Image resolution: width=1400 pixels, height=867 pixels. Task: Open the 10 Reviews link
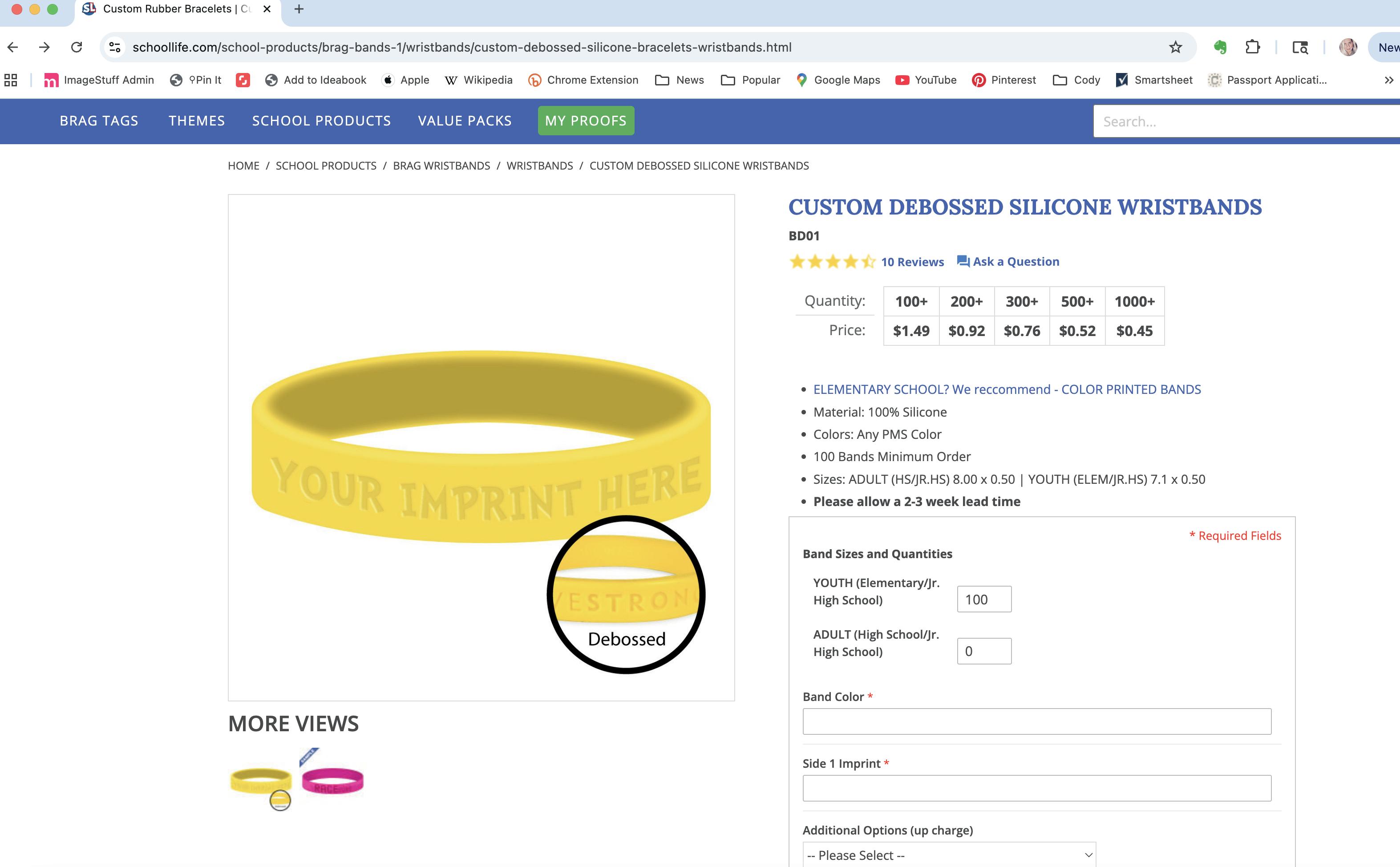pos(912,261)
